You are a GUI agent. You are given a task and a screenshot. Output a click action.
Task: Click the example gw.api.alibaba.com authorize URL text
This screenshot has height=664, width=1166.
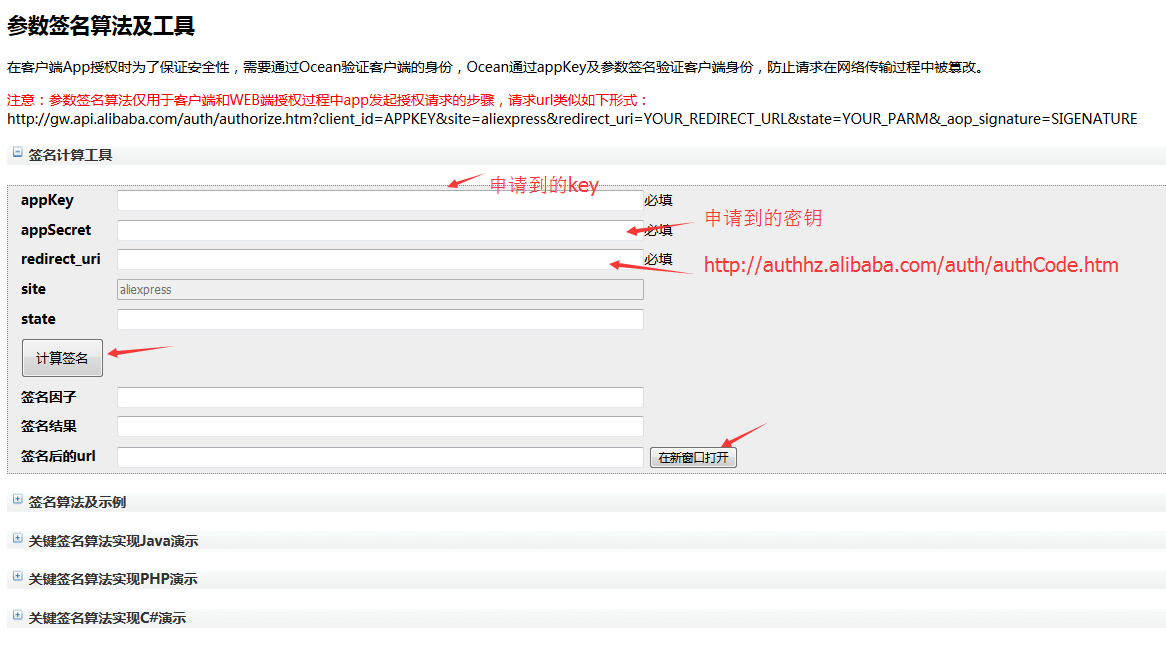click(572, 119)
